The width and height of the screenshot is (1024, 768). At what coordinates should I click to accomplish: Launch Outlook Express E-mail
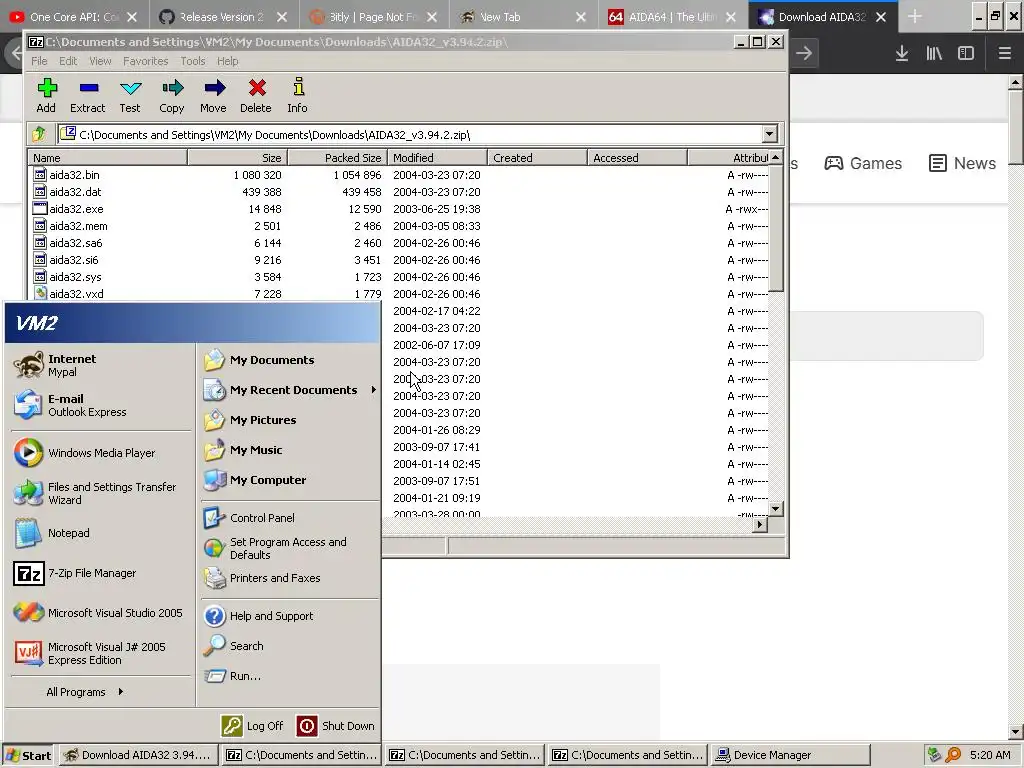[70, 405]
